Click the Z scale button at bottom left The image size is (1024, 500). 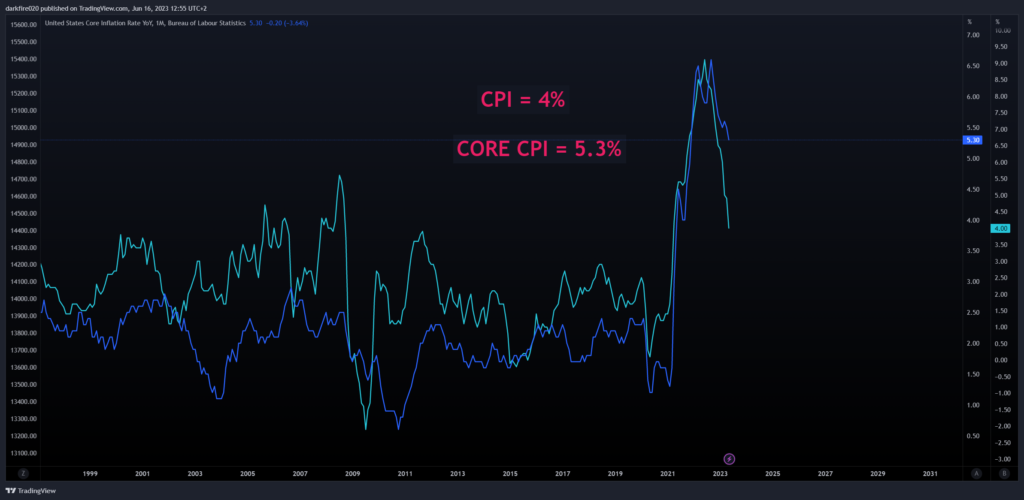point(23,473)
